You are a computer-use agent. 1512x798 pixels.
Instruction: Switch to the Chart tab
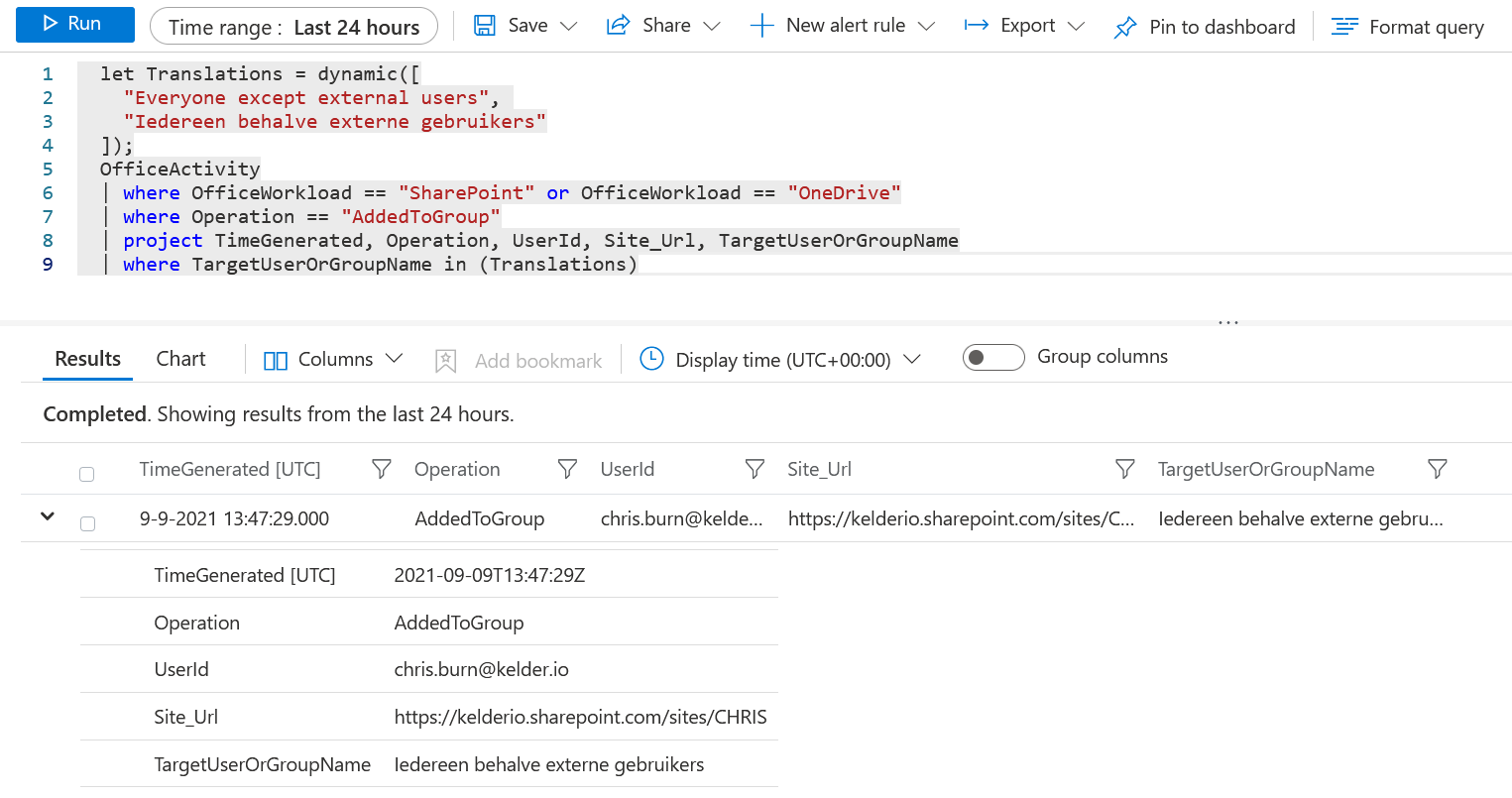(180, 359)
